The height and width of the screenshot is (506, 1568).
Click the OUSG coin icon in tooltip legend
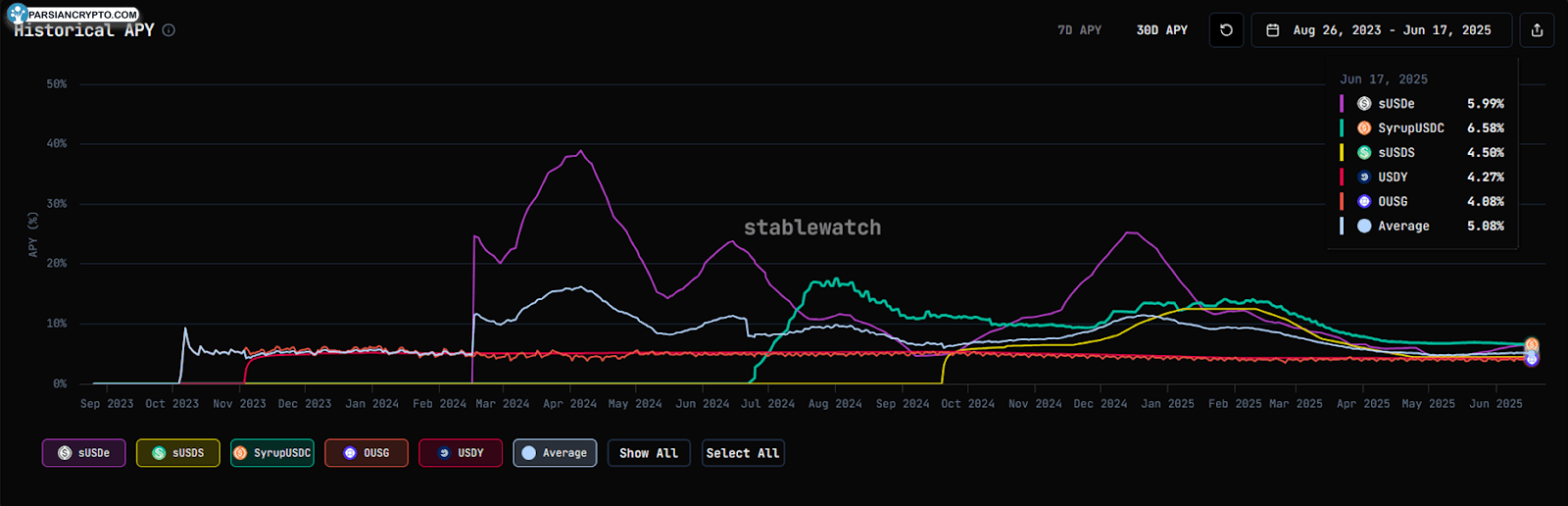[x=1364, y=202]
